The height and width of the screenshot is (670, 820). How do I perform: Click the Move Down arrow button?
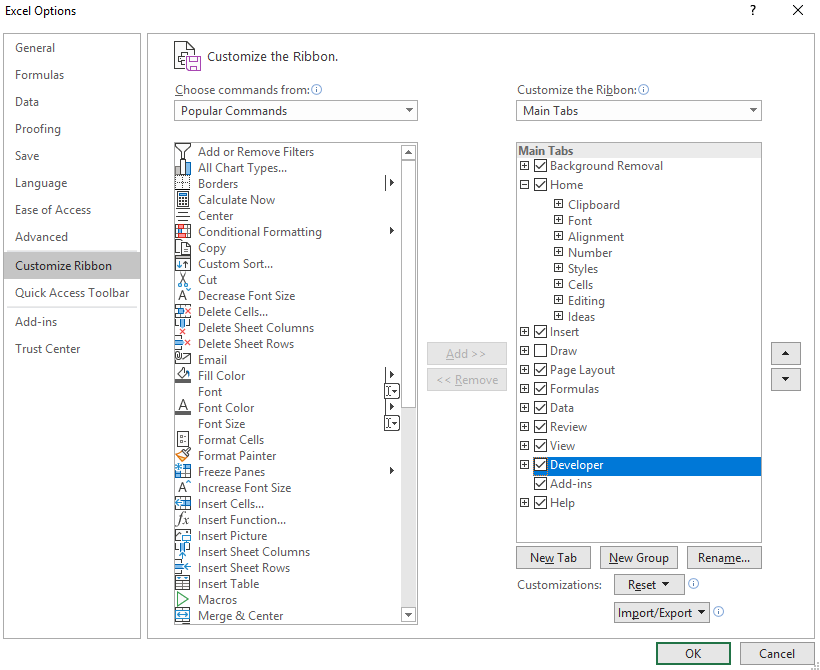tap(785, 379)
